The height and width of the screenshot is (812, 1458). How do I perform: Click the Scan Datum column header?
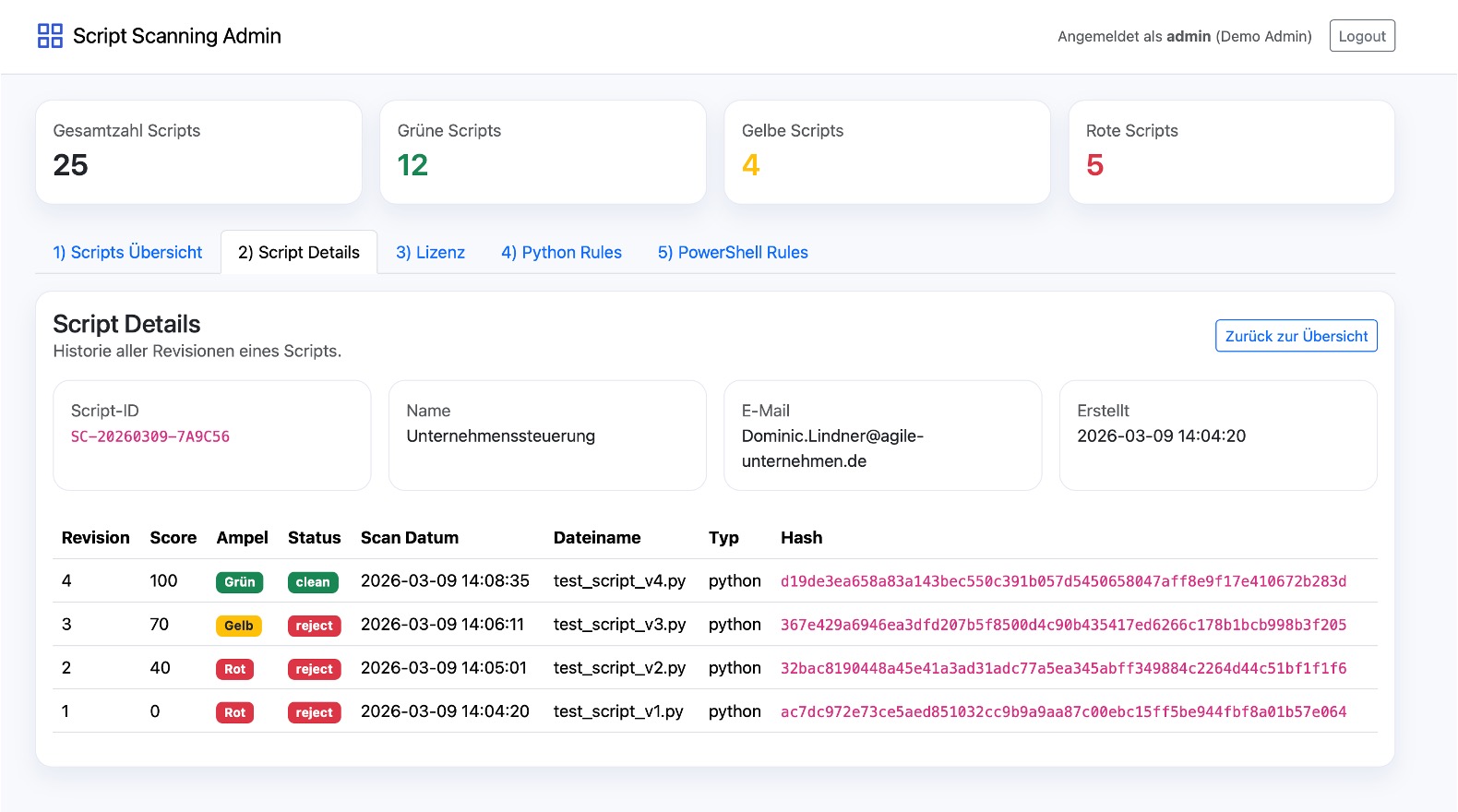pyautogui.click(x=410, y=538)
